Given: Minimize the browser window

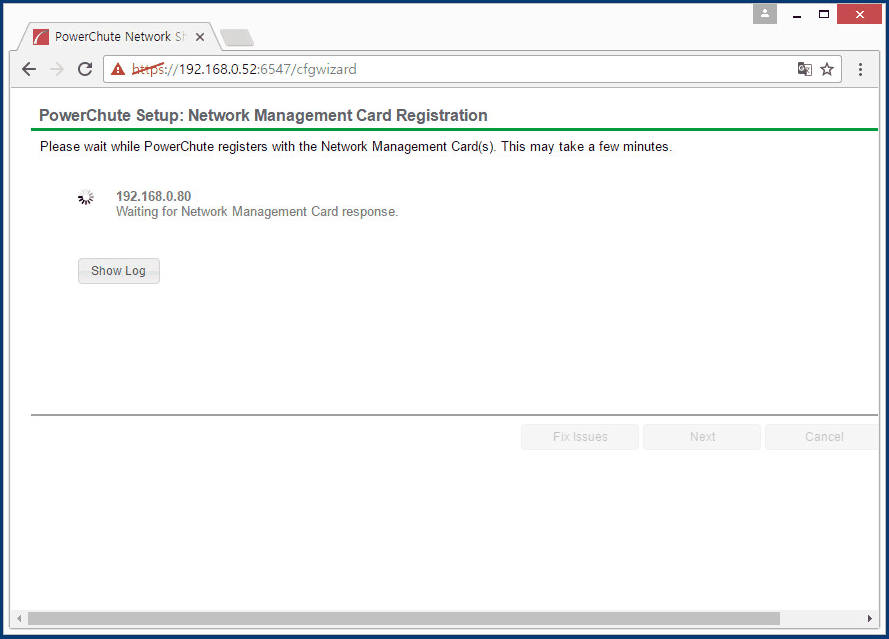Looking at the screenshot, I should [797, 14].
